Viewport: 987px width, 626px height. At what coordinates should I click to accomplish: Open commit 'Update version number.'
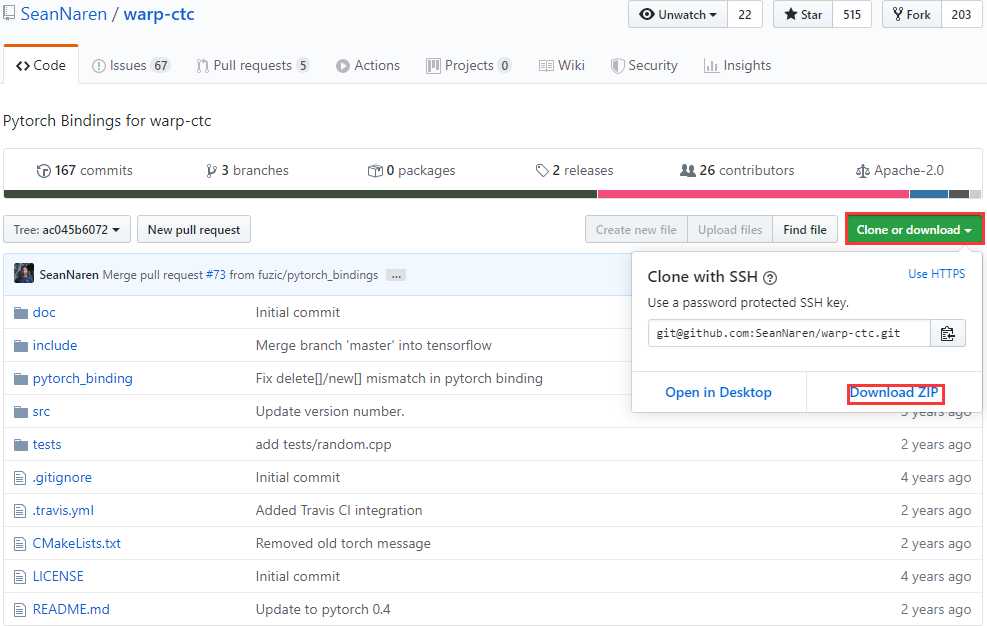coord(330,411)
